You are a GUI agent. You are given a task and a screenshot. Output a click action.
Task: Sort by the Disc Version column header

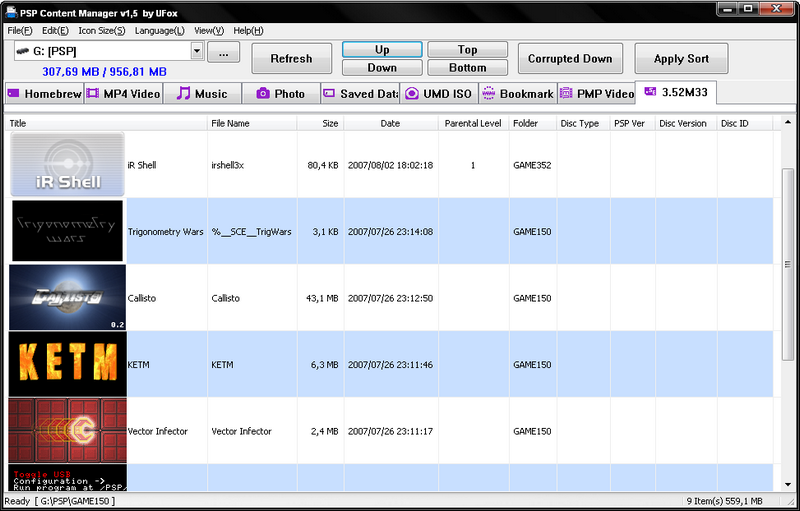[686, 123]
